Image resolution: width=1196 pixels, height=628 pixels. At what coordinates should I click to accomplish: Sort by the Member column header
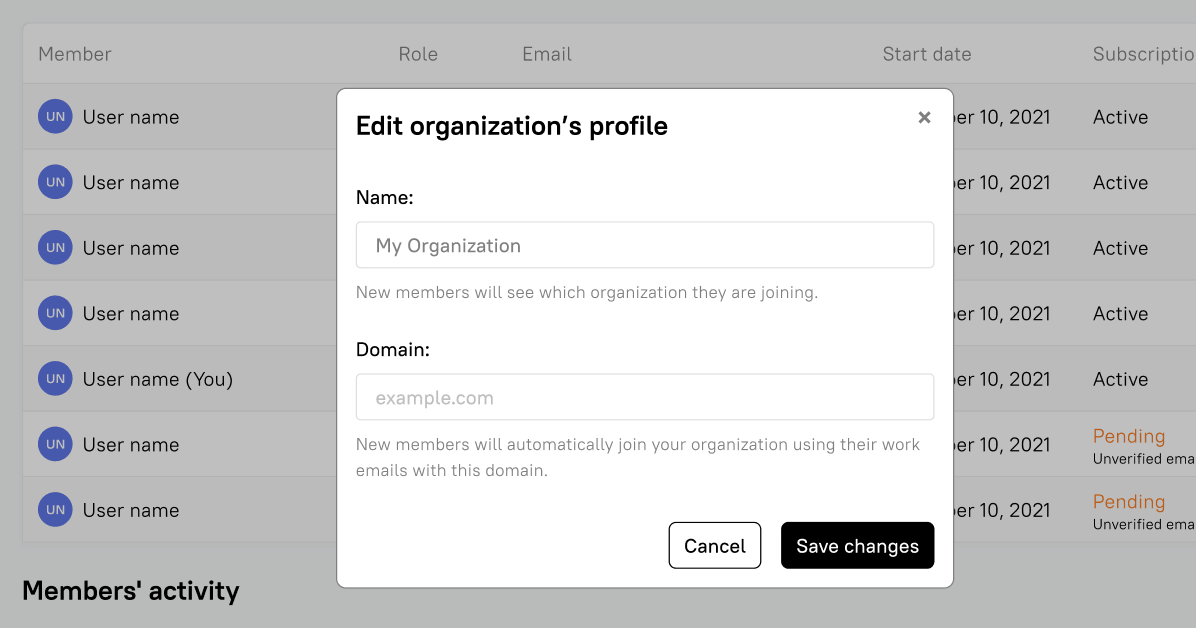point(75,54)
